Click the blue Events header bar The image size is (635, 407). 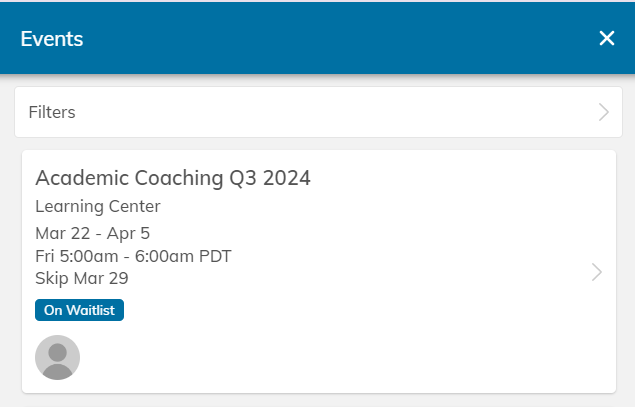click(x=318, y=38)
